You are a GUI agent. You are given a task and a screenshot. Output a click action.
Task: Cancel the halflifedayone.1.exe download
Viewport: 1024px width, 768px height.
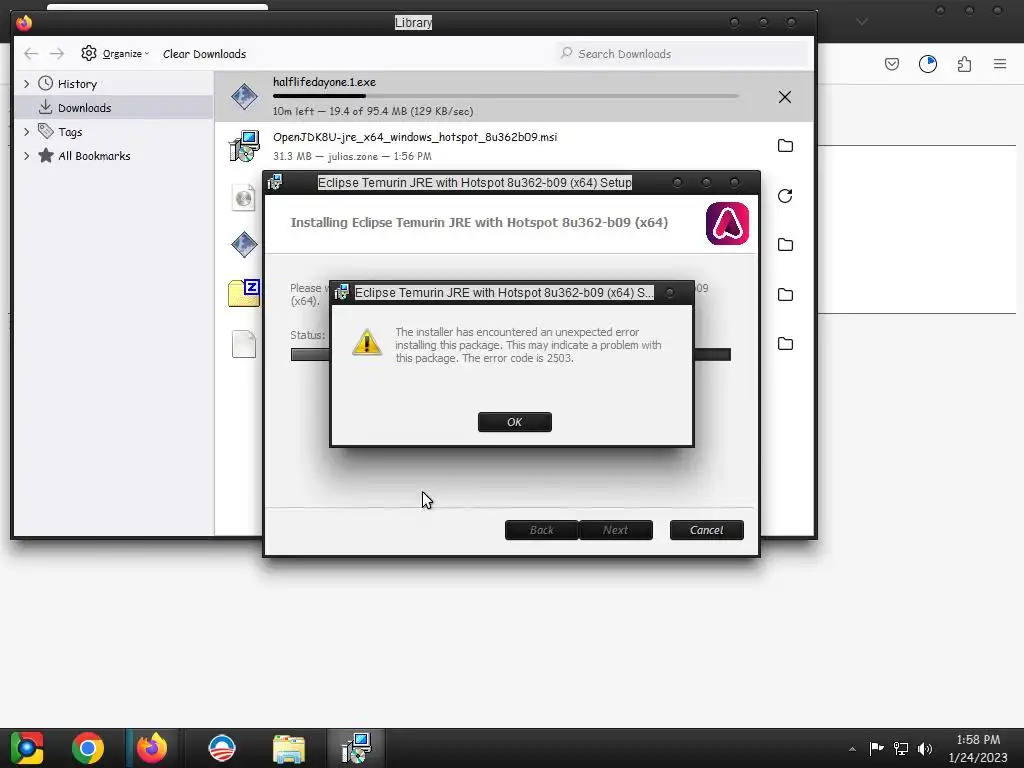pos(785,97)
